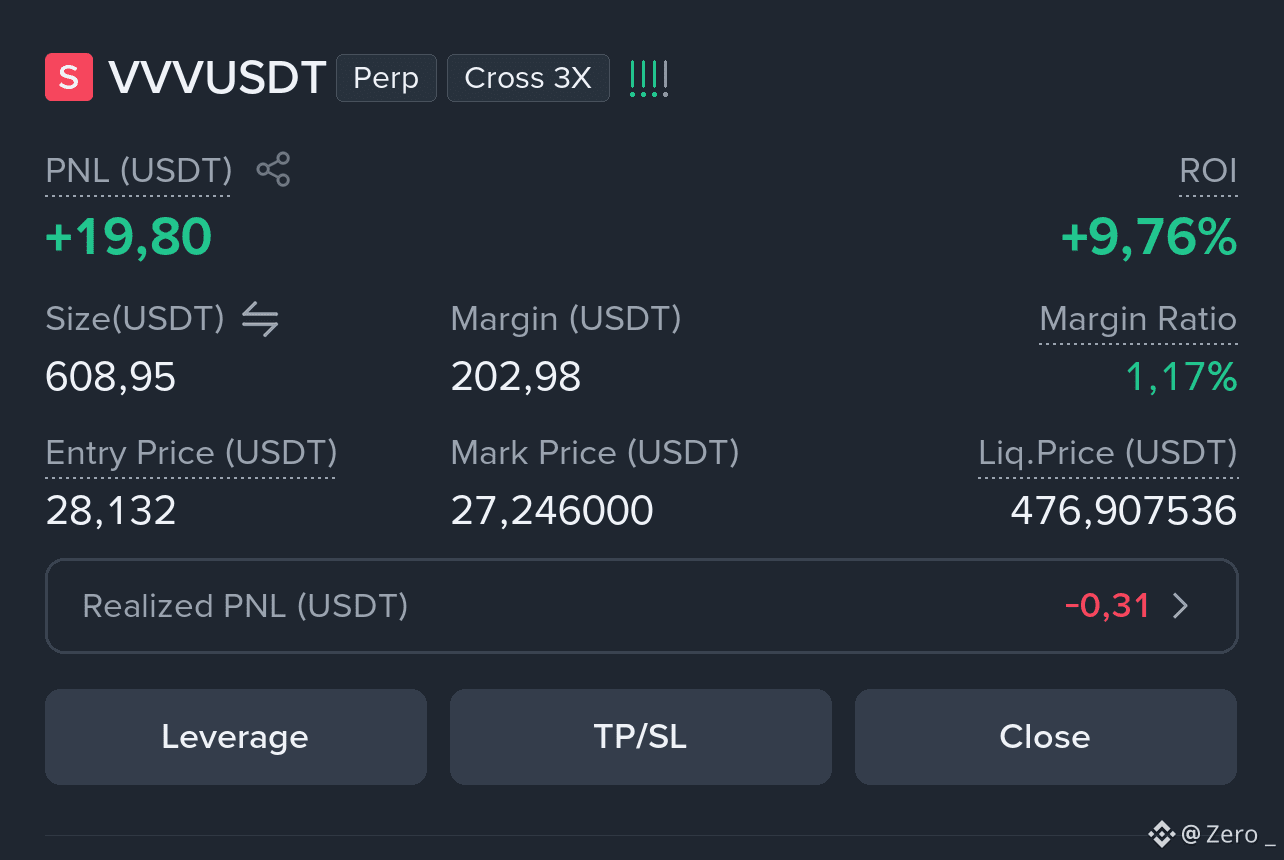Click the Perp contract type tag
Screen dimensions: 1284x860
(386, 78)
